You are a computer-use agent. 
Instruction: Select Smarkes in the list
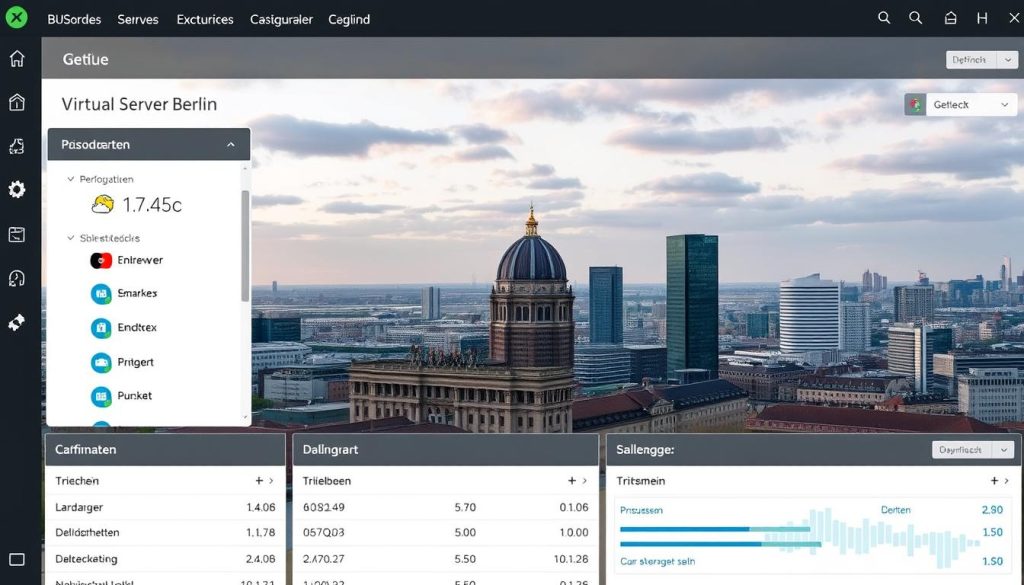coord(137,293)
